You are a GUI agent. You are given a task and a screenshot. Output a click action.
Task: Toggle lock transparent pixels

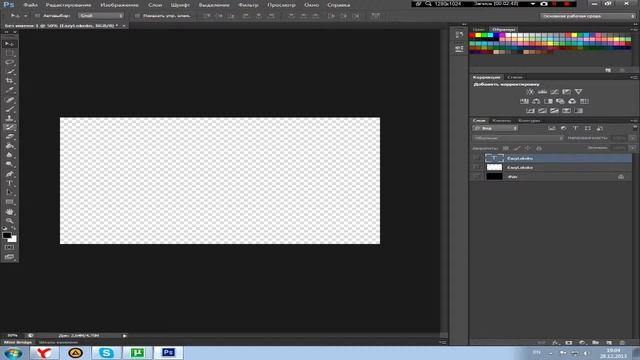506,148
